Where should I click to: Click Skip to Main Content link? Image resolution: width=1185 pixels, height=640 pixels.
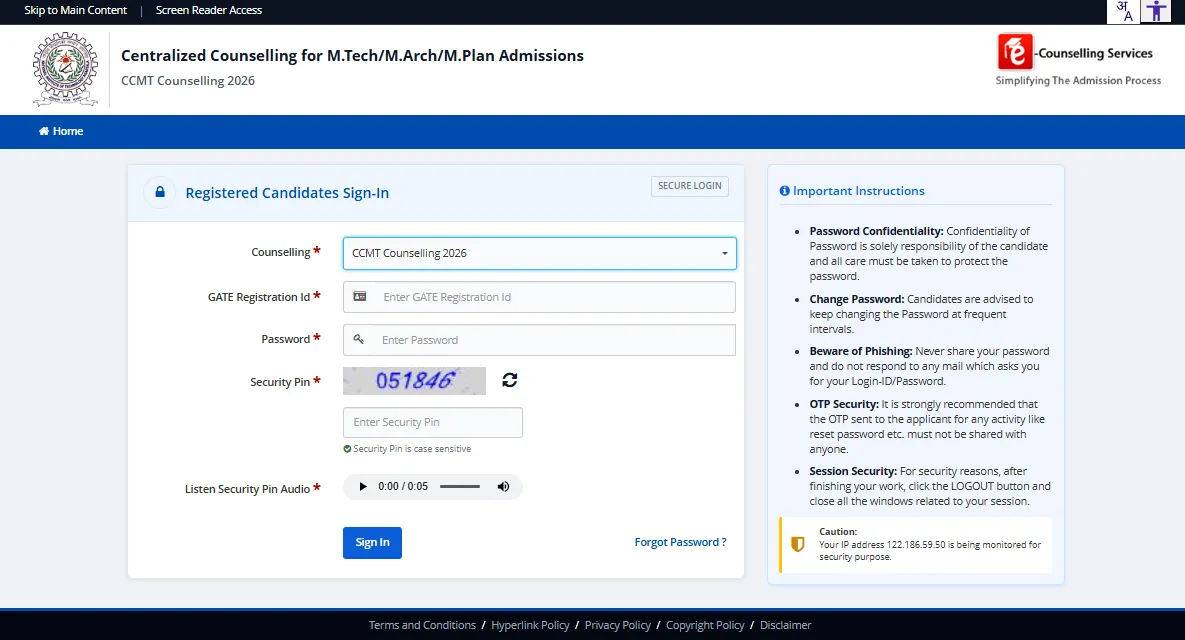pyautogui.click(x=76, y=11)
